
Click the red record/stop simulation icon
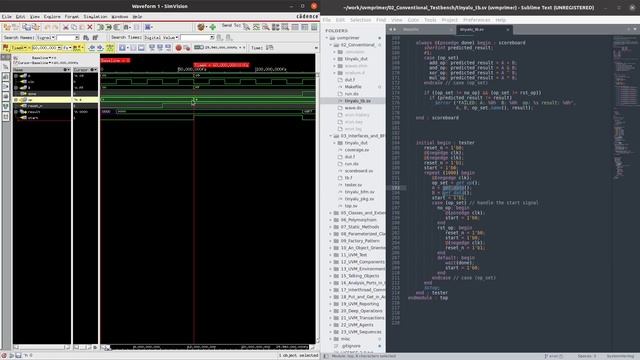pyautogui.click(x=178, y=48)
